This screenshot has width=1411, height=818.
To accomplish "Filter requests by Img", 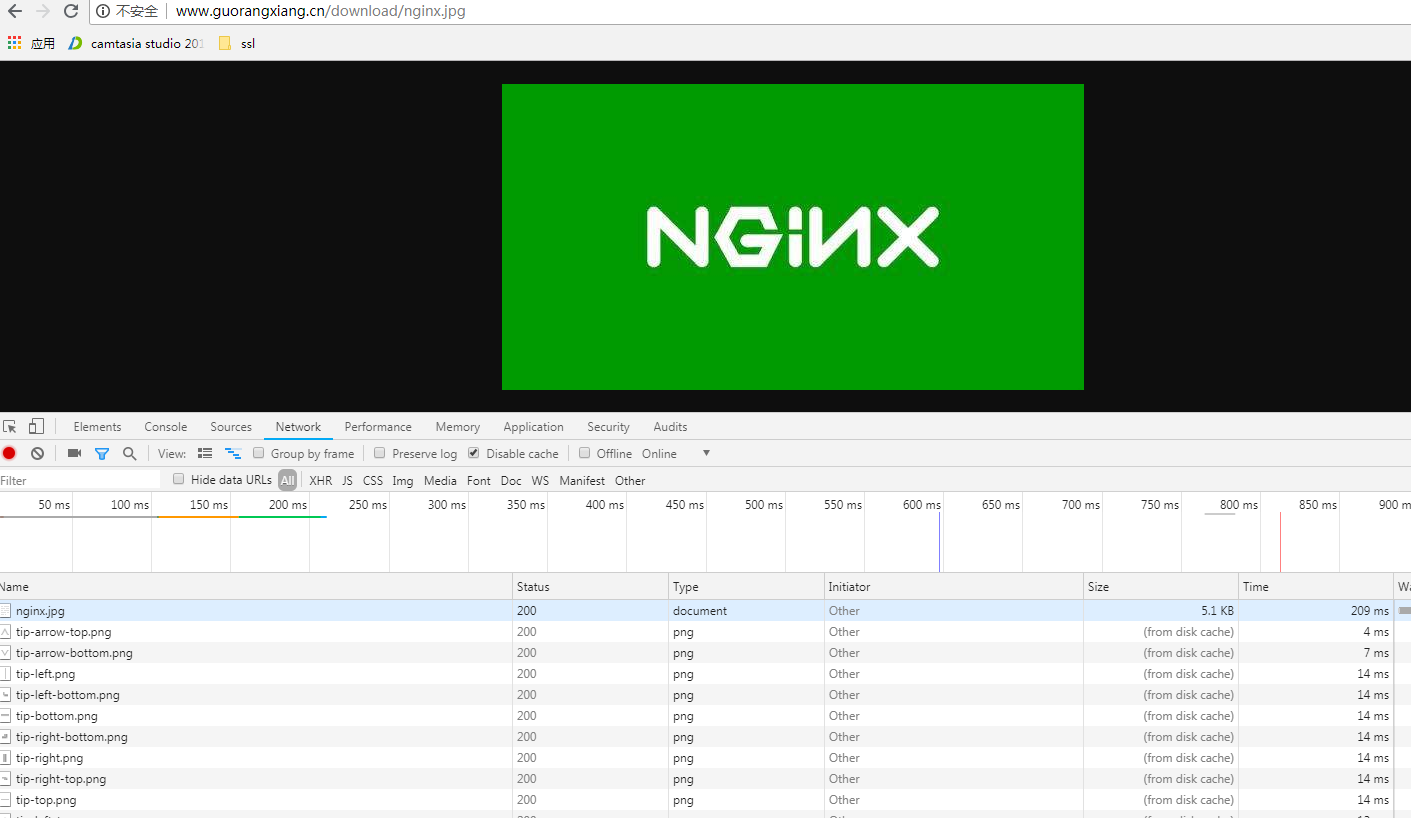I will pyautogui.click(x=403, y=480).
